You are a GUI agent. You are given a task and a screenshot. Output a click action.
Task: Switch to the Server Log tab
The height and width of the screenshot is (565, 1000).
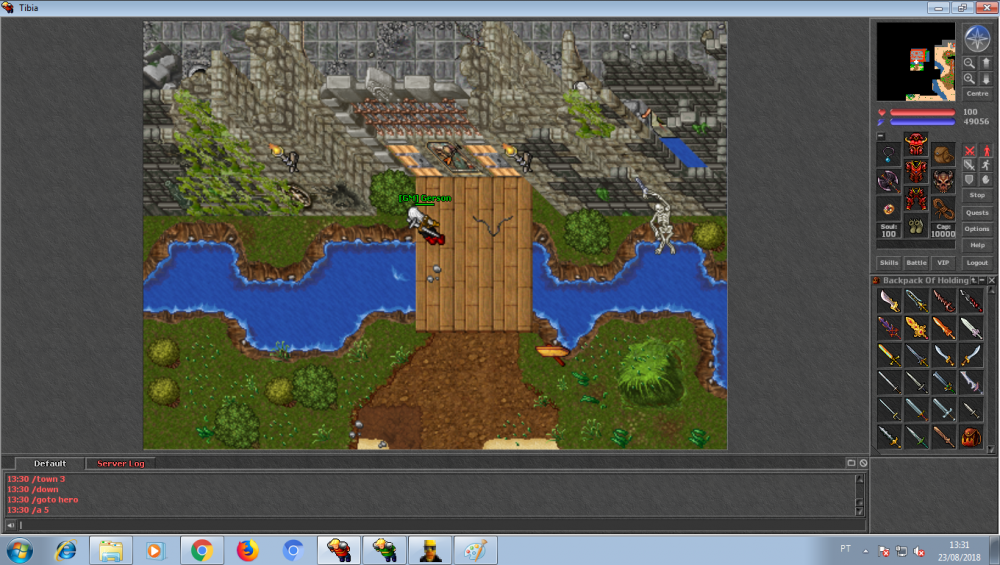click(x=121, y=464)
